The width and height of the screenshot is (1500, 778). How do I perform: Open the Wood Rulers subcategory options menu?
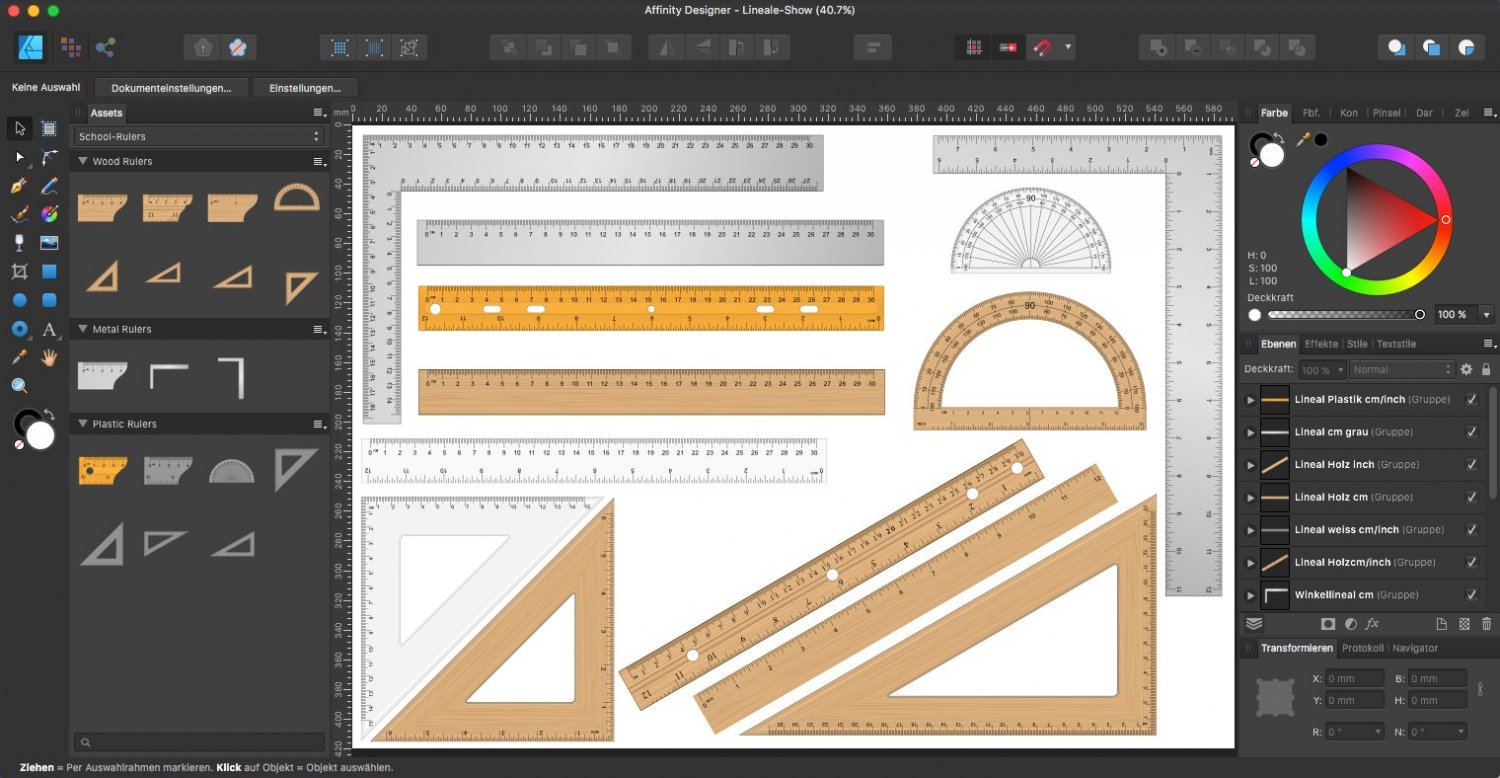[x=319, y=161]
